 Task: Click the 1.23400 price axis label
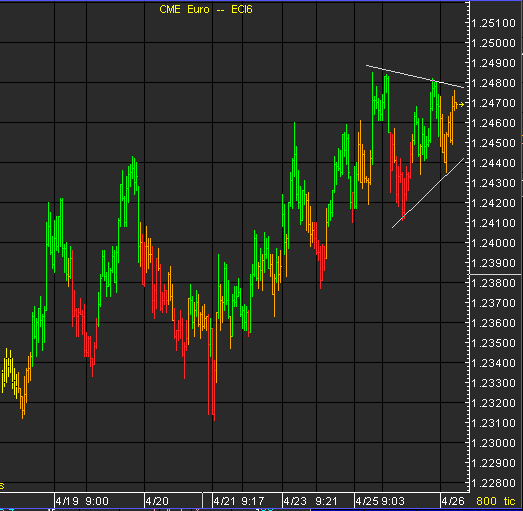[x=494, y=364]
